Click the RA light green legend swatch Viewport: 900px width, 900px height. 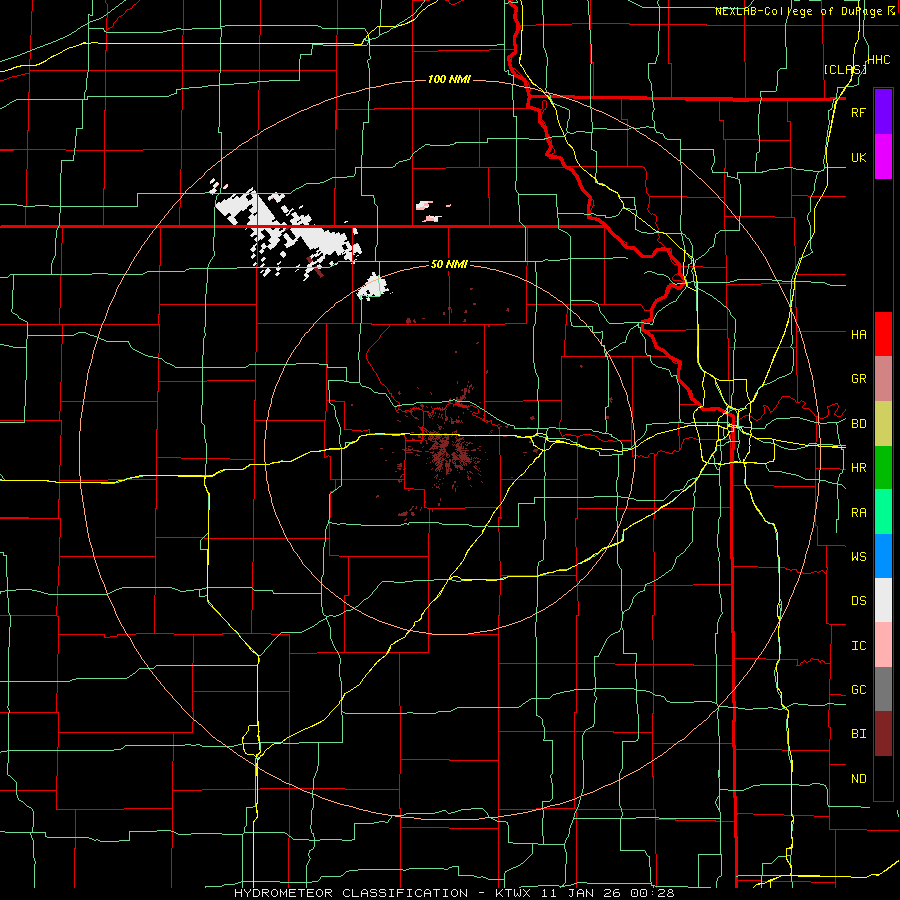(883, 512)
